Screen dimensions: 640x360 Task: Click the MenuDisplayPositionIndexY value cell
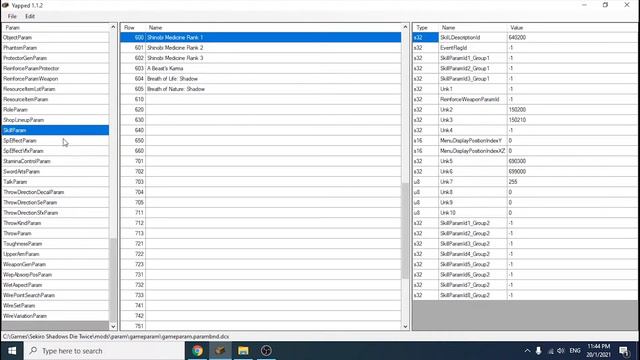572,140
